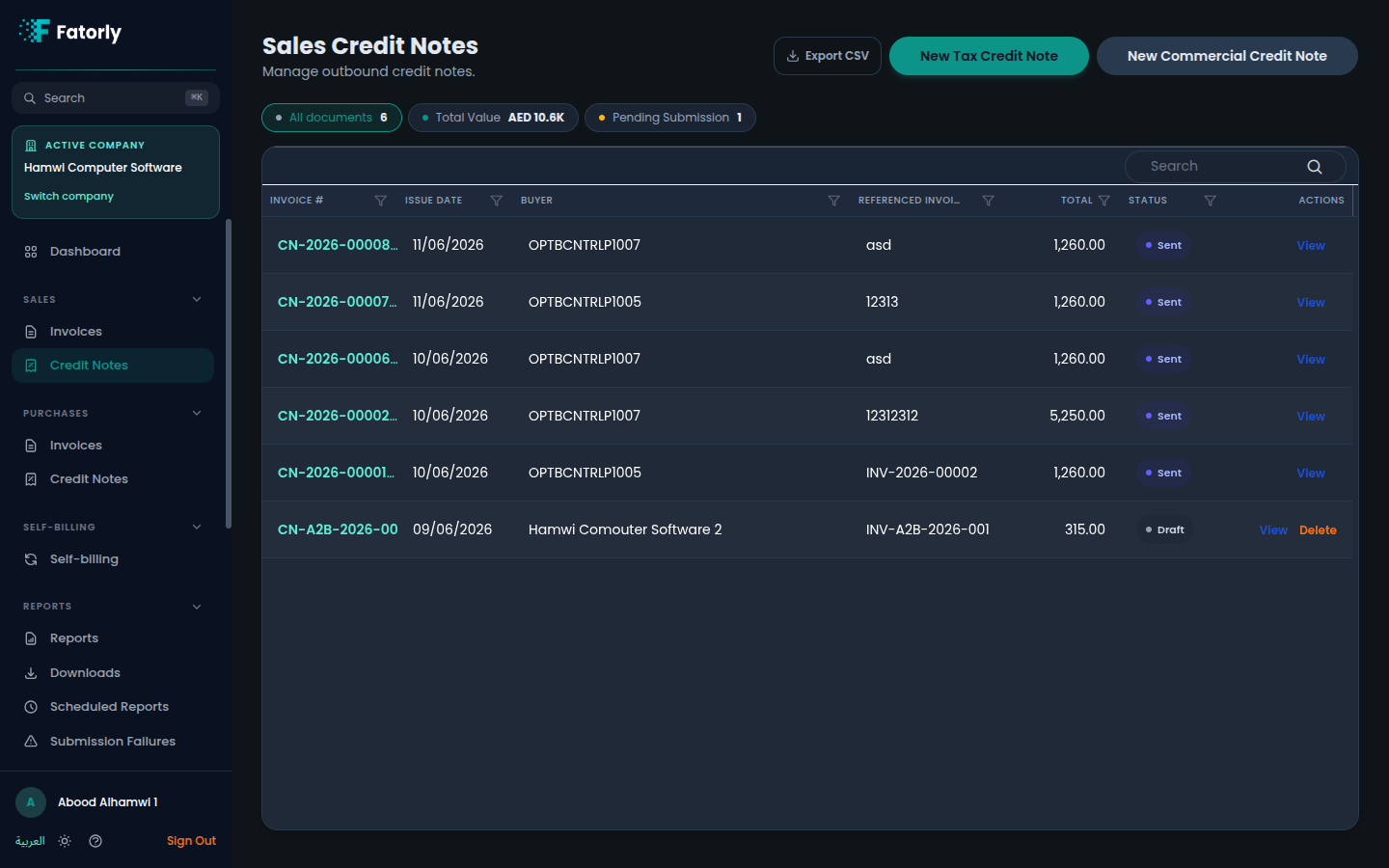Collapse the Self-Billing section chevron
Image resolution: width=1389 pixels, height=868 pixels.
[197, 528]
